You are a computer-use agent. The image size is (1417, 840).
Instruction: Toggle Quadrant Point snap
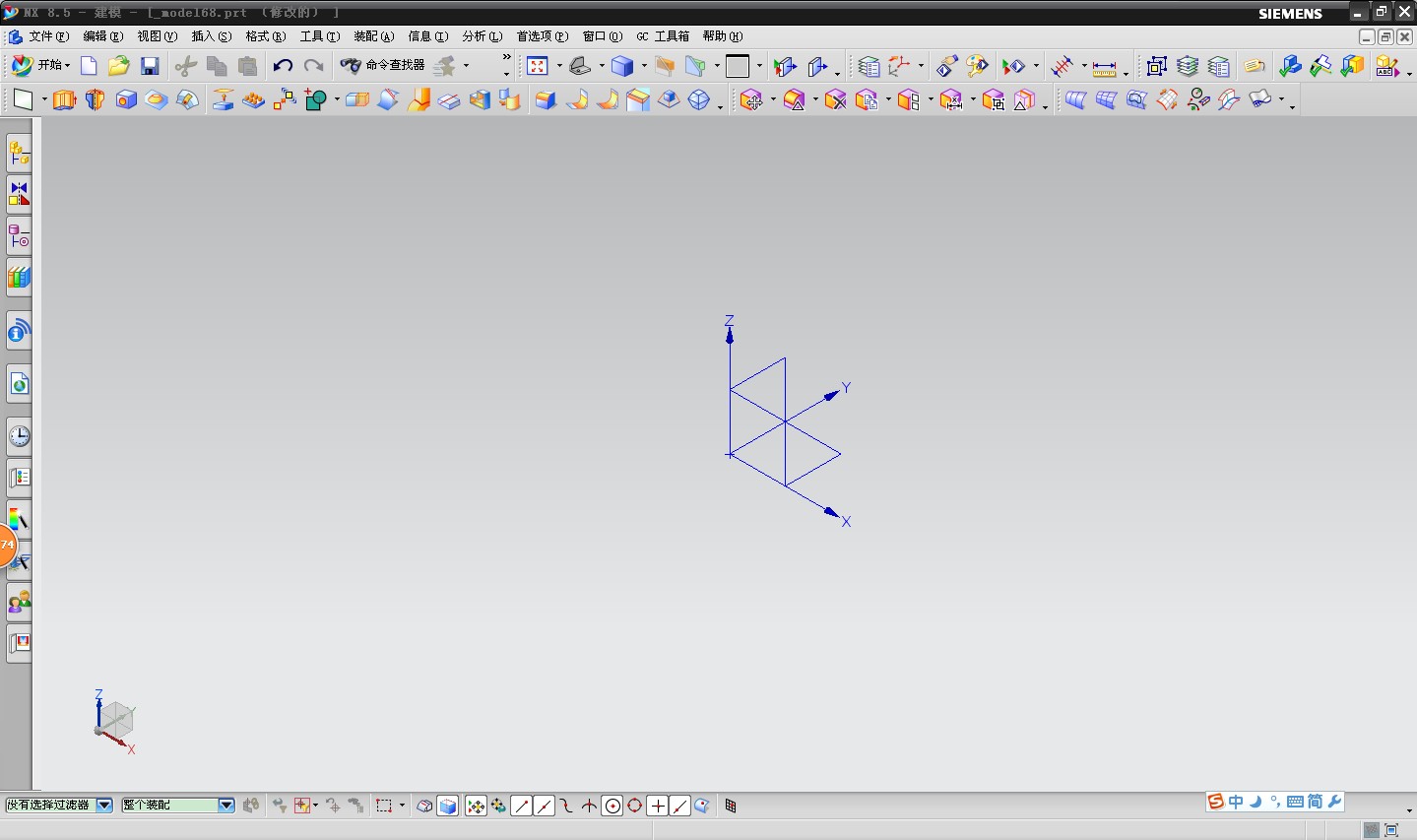(x=635, y=806)
